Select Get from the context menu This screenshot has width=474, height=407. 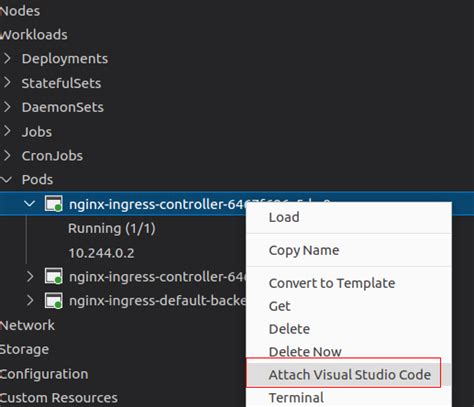(x=349, y=306)
